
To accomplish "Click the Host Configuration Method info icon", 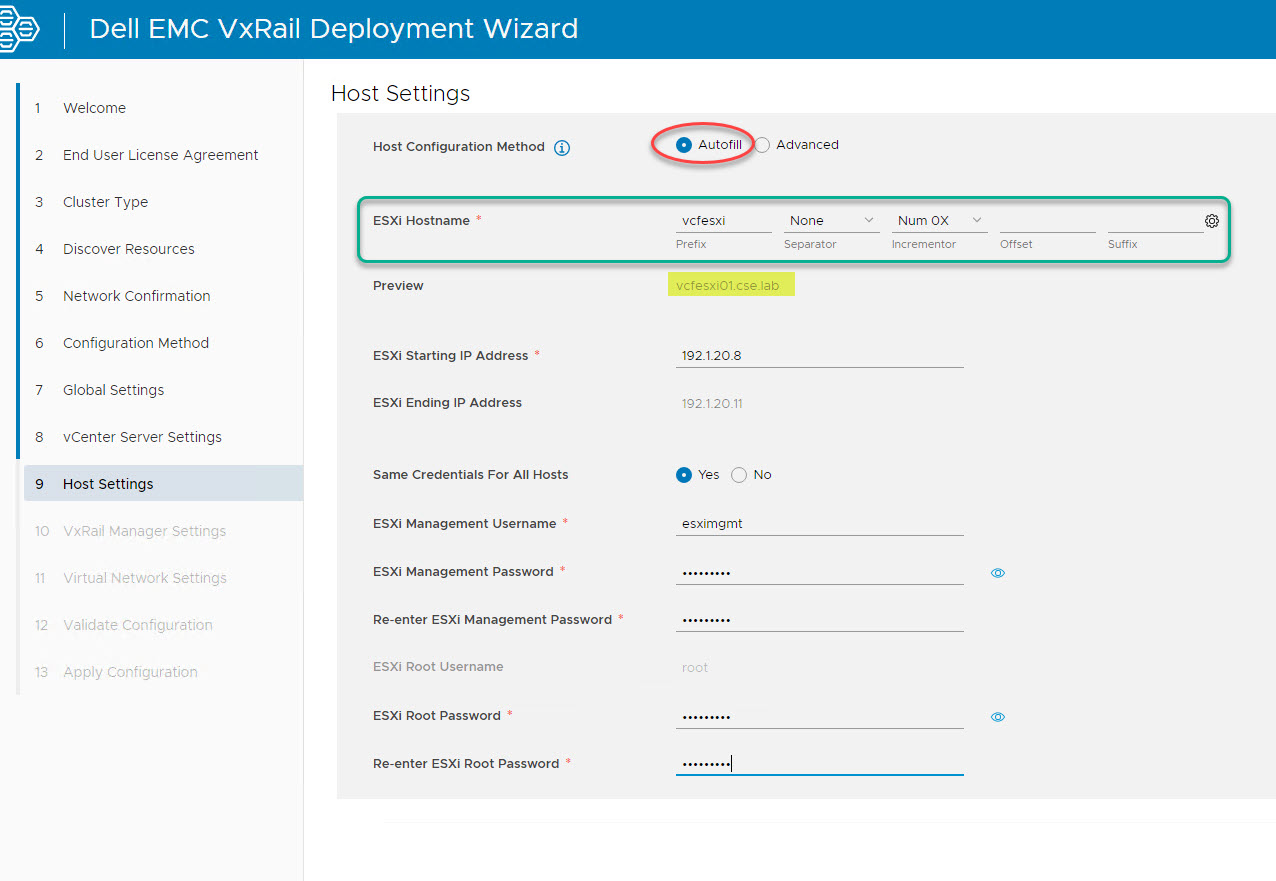I will (562, 148).
